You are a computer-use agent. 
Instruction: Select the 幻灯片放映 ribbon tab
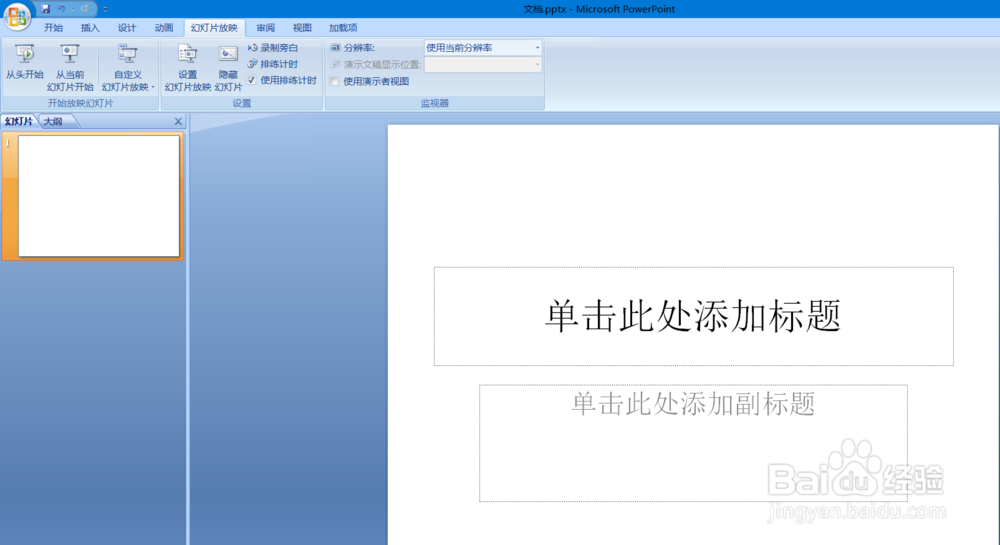pos(214,27)
